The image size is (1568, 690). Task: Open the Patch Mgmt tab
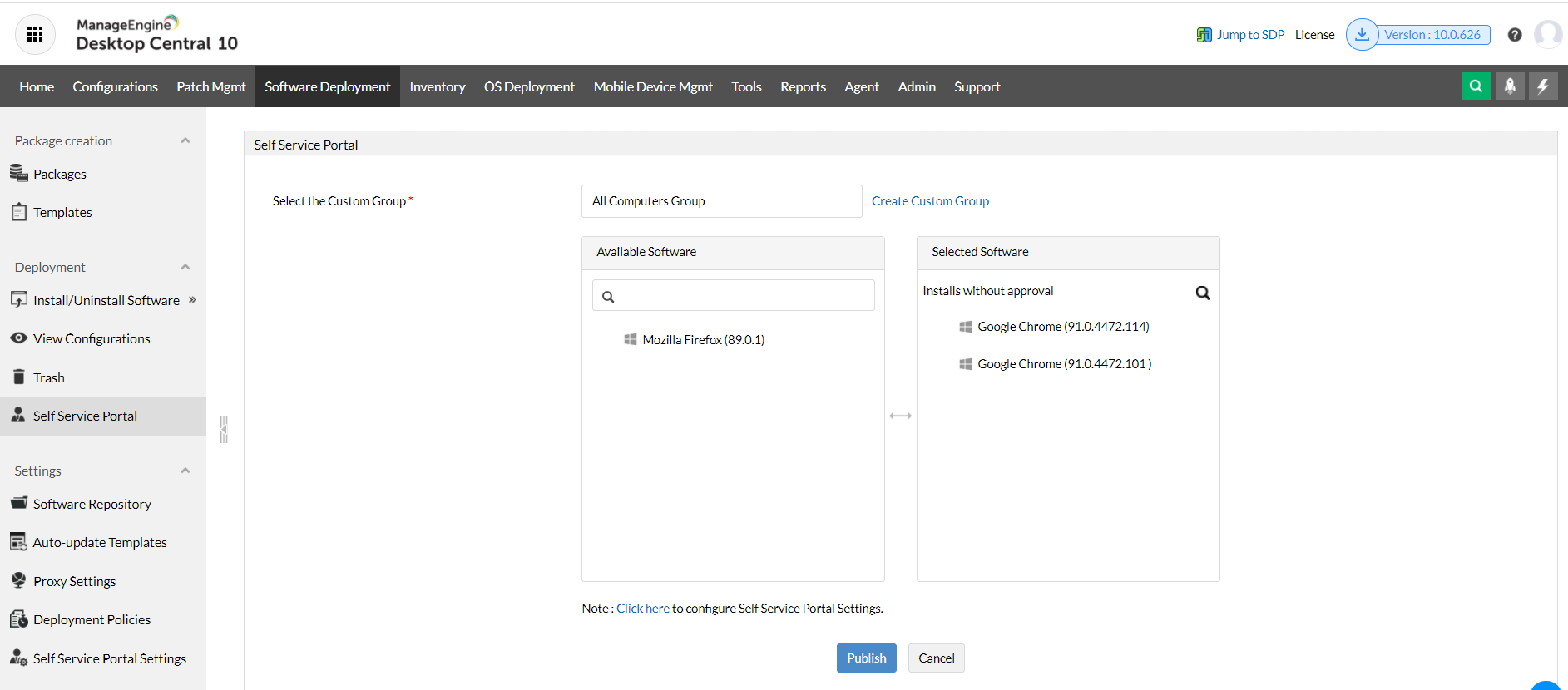pos(211,86)
